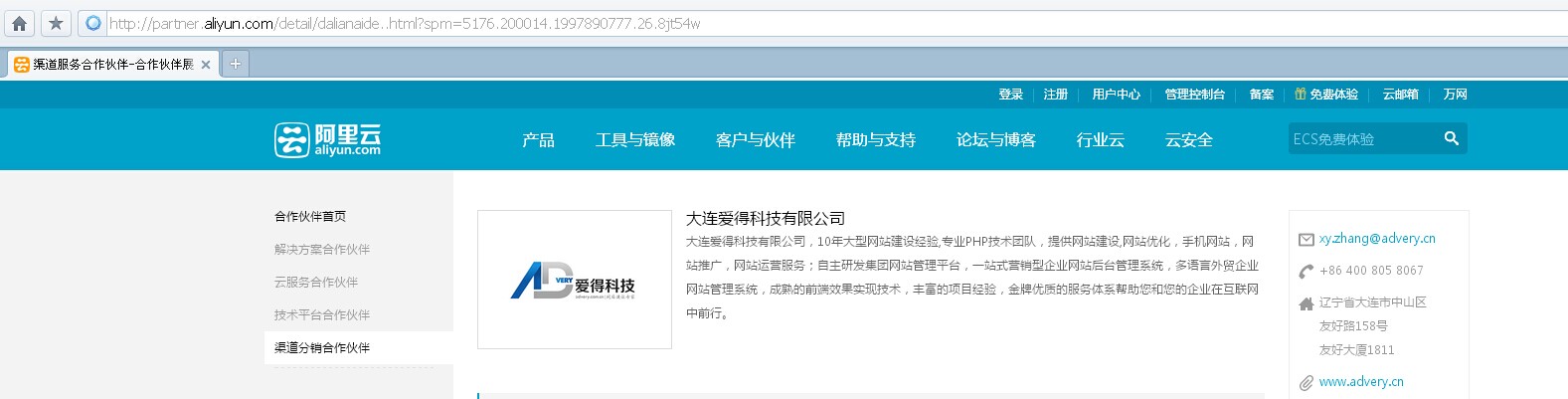Open the 帮助与支持 menu
The height and width of the screenshot is (399, 1568).
click(875, 140)
